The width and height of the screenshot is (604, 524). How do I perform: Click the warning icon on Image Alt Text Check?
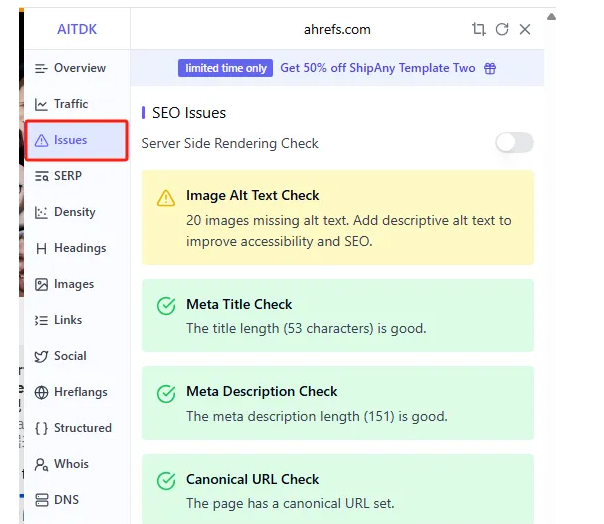tap(166, 198)
